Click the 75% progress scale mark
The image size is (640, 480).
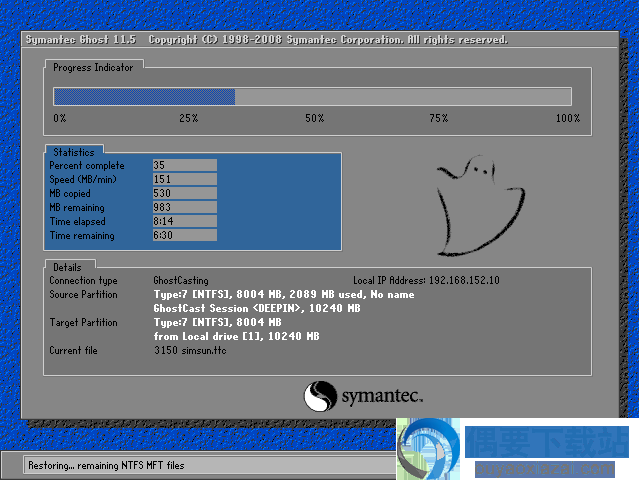pyautogui.click(x=439, y=118)
